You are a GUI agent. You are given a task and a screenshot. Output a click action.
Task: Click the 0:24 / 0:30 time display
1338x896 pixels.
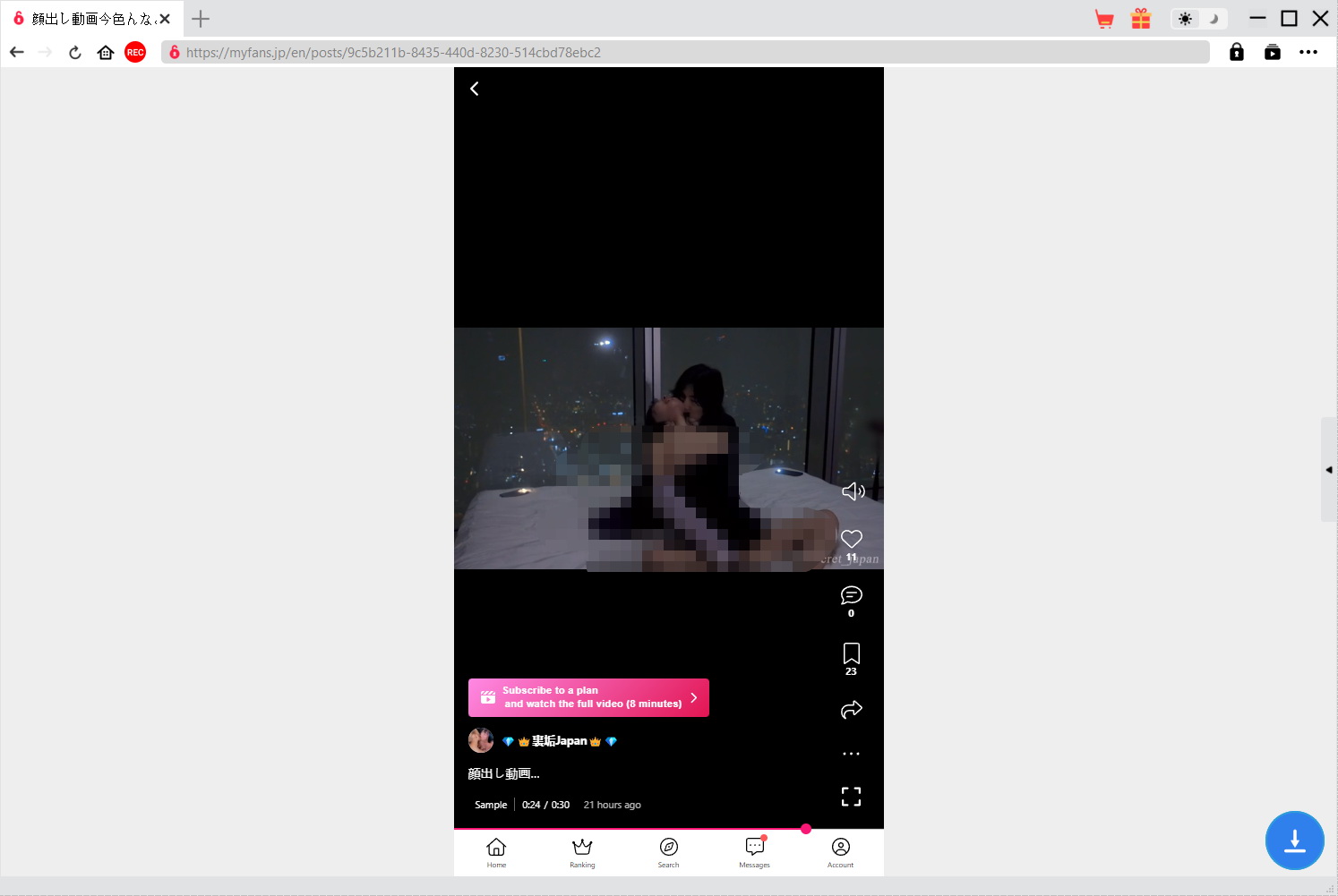546,805
